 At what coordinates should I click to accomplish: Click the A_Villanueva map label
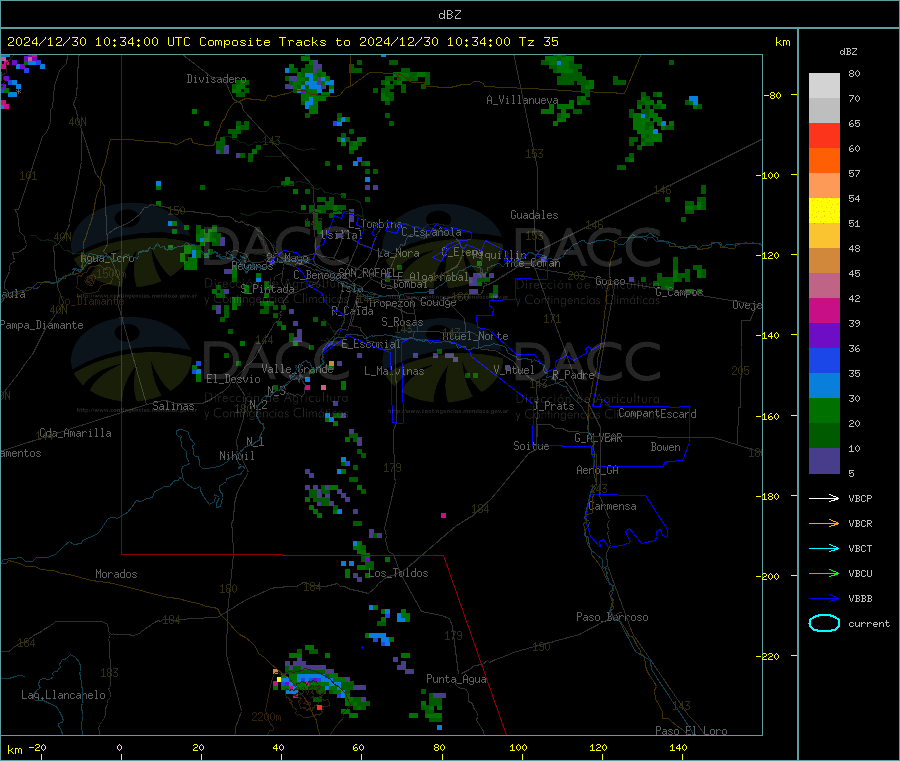point(522,100)
